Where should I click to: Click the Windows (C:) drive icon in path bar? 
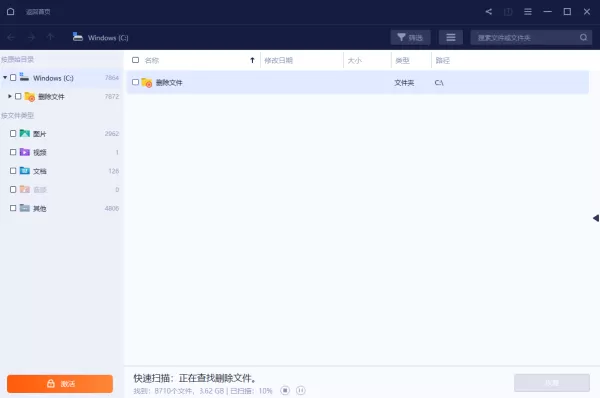78,37
